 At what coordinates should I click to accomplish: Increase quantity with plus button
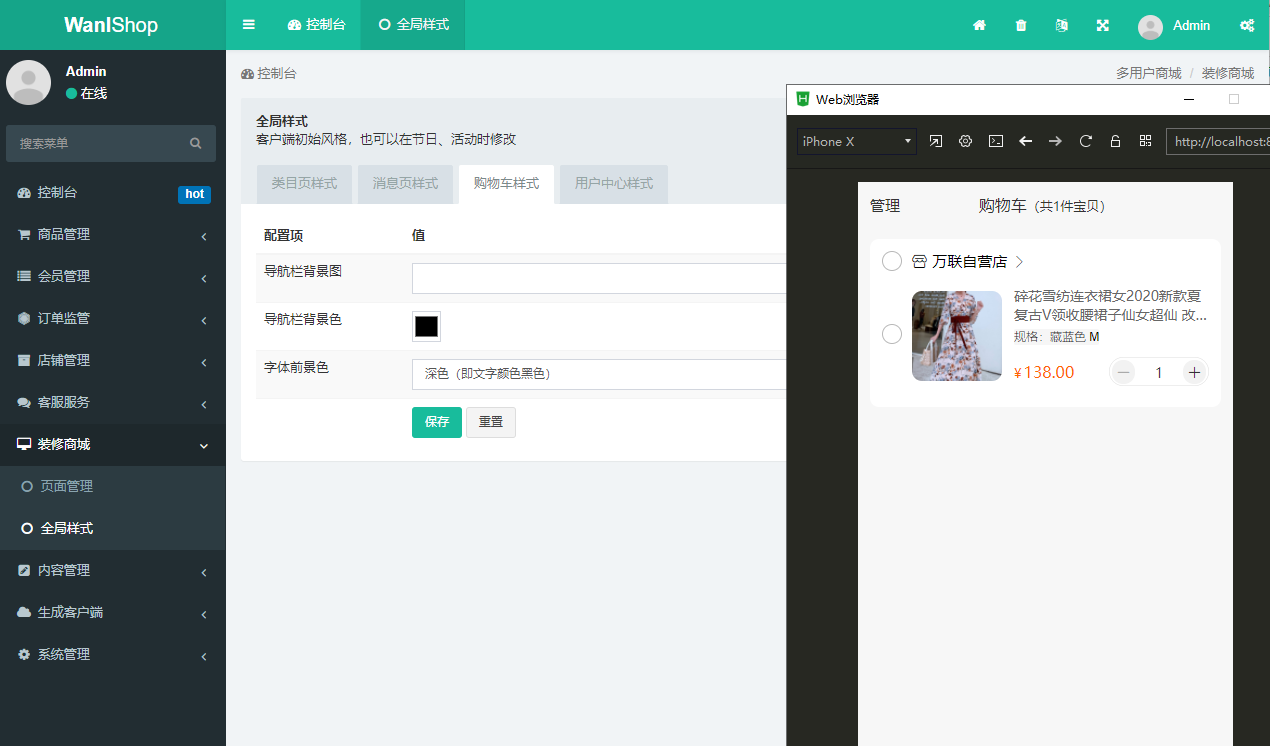coord(1194,372)
